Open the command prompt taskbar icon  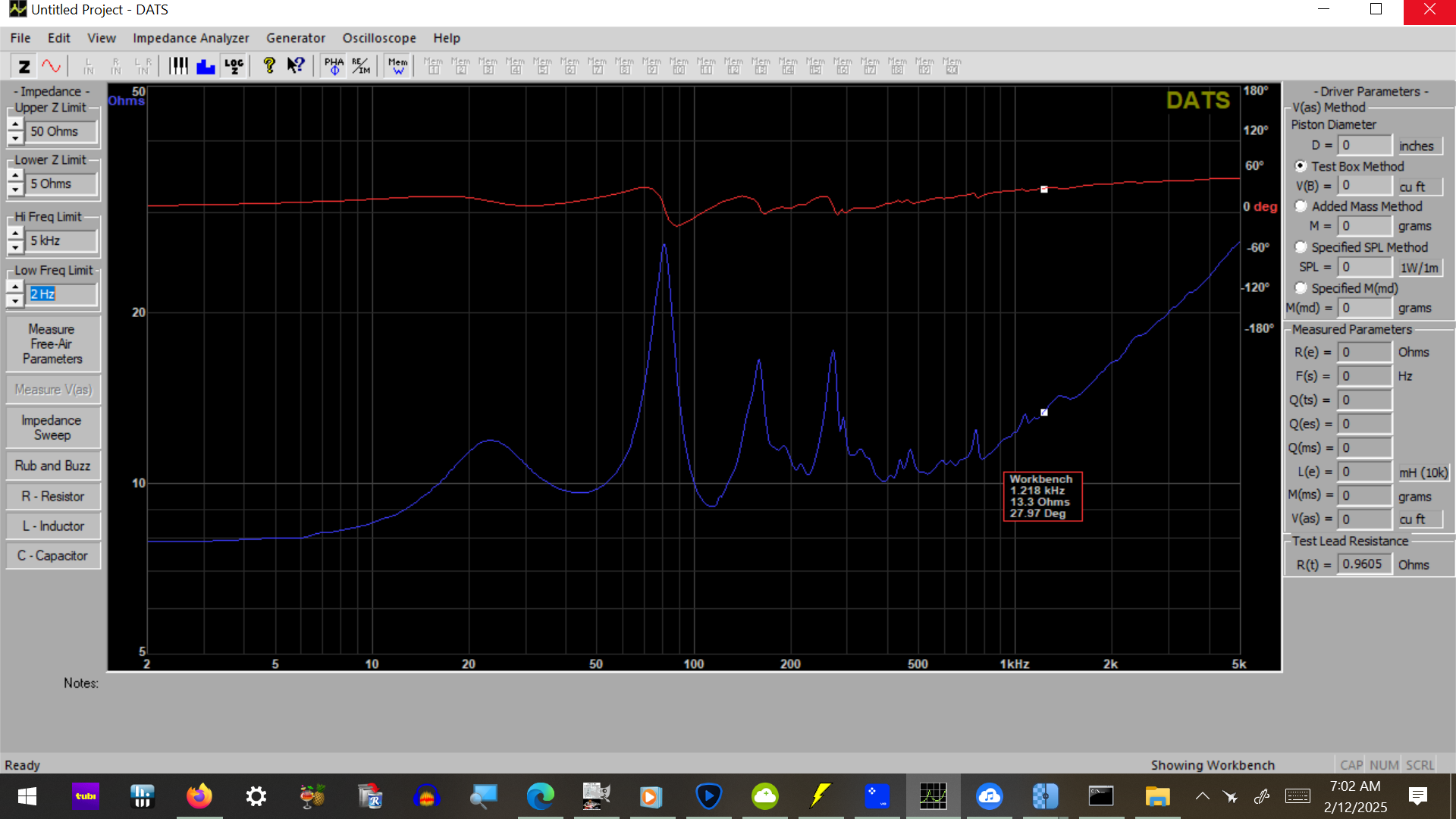pyautogui.click(x=1100, y=796)
